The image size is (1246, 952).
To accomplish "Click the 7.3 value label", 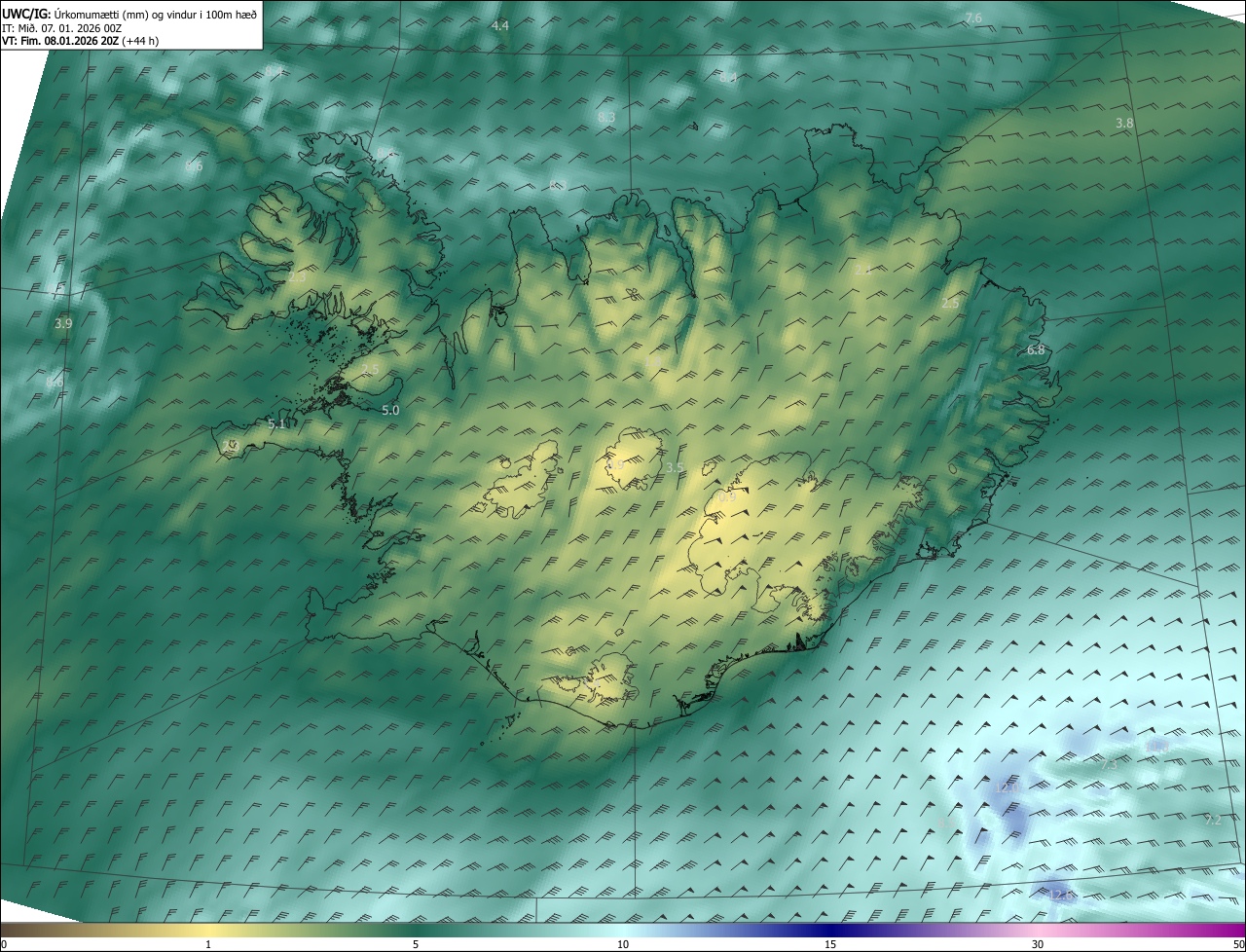I will (1109, 766).
